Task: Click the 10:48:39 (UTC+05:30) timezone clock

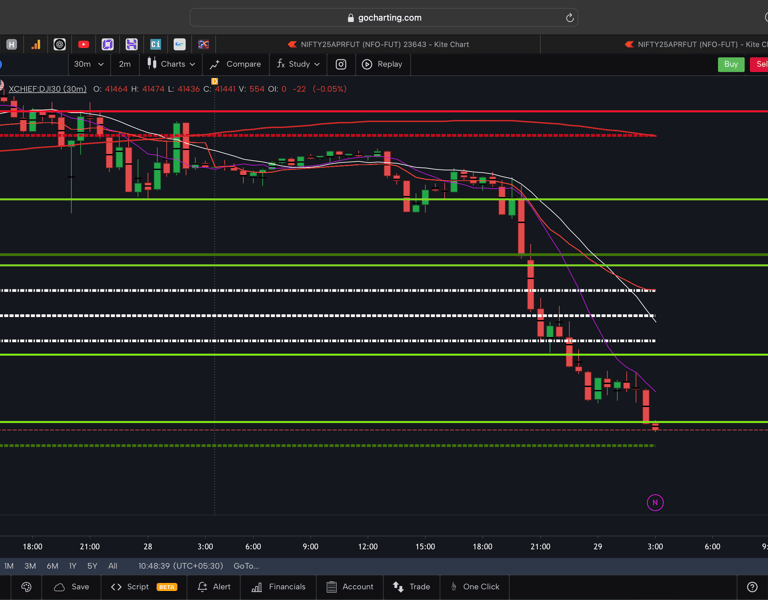Action: 180,566
